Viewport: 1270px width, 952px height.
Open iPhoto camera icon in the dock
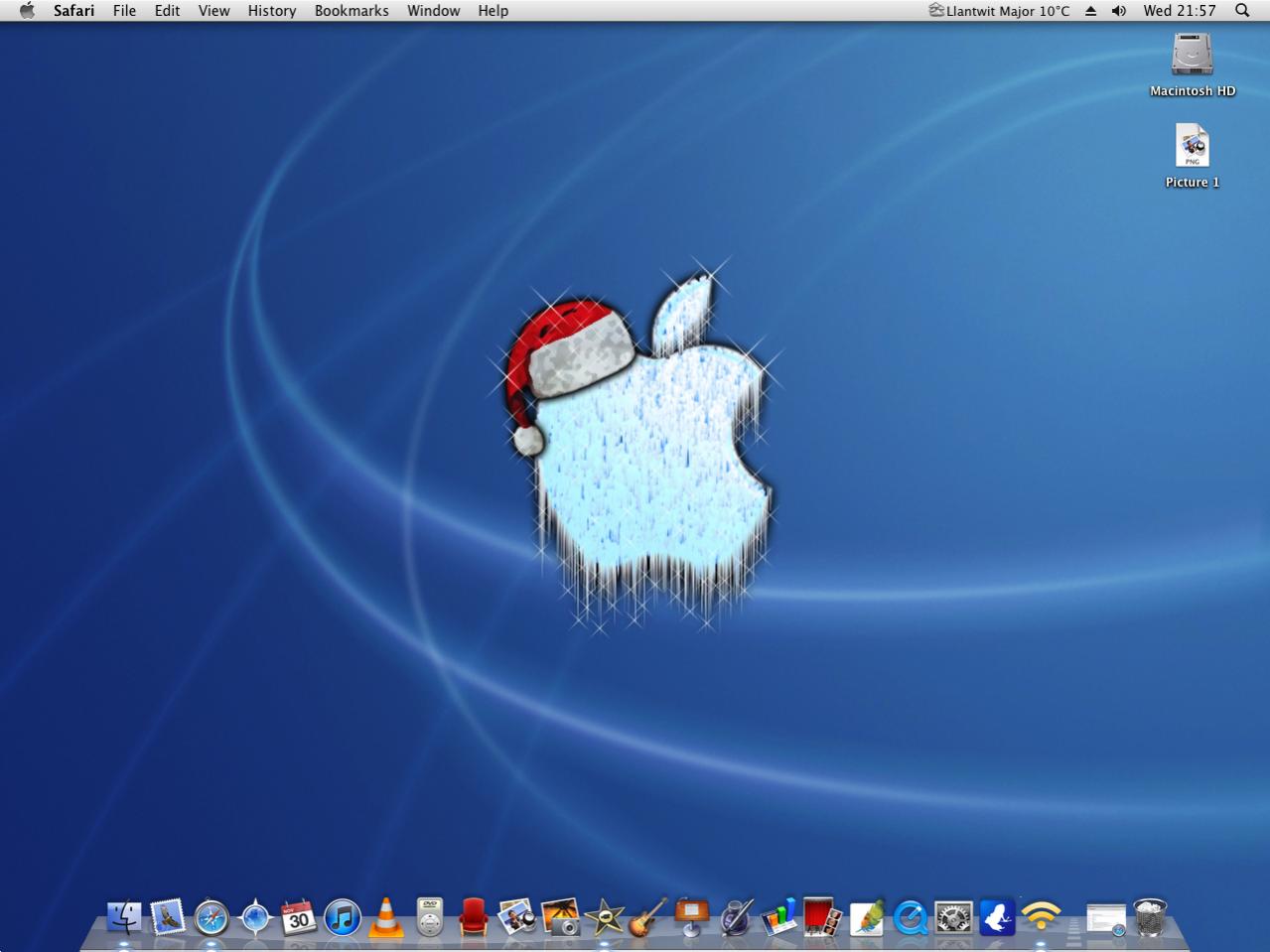(x=561, y=917)
